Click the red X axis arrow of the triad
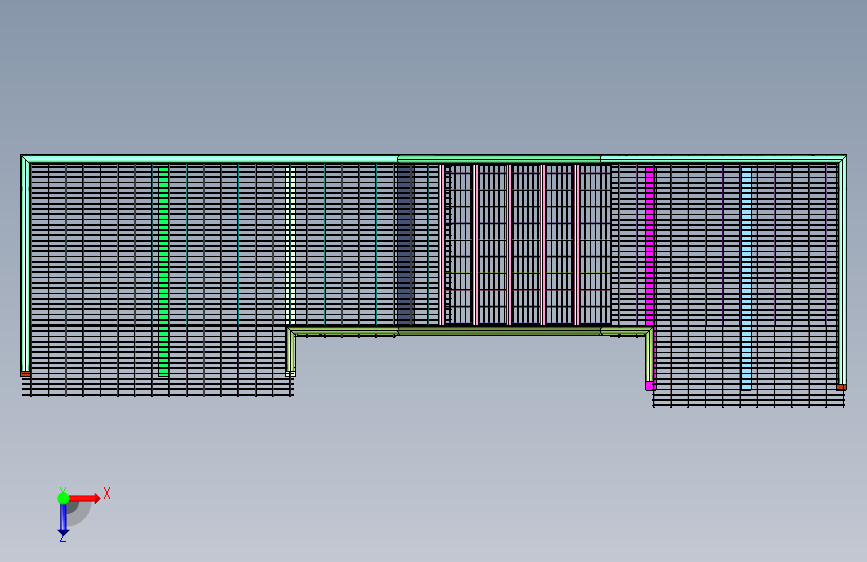 (x=84, y=498)
